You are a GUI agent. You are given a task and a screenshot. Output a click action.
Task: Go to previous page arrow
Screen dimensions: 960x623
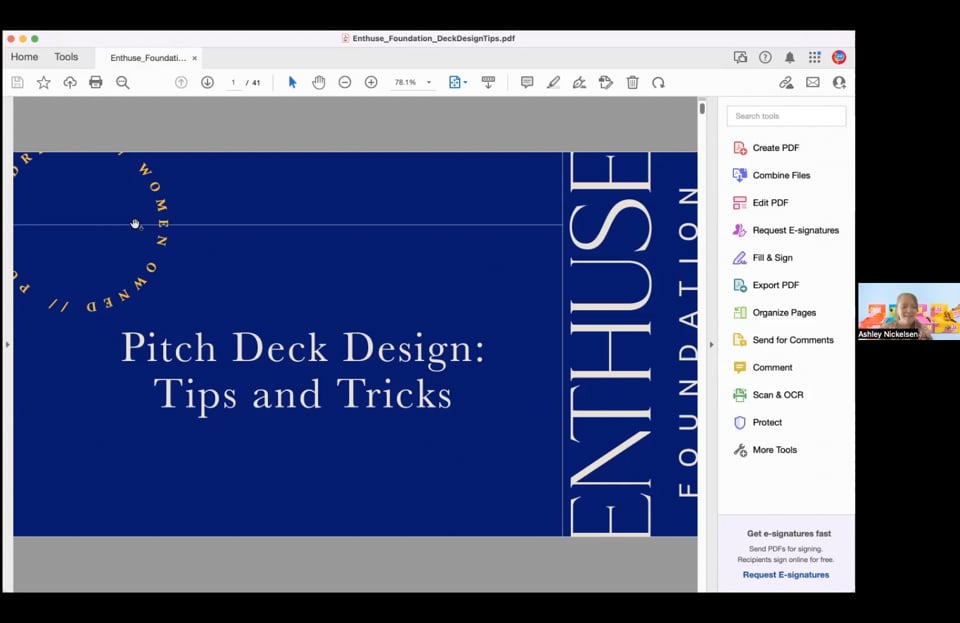(181, 83)
